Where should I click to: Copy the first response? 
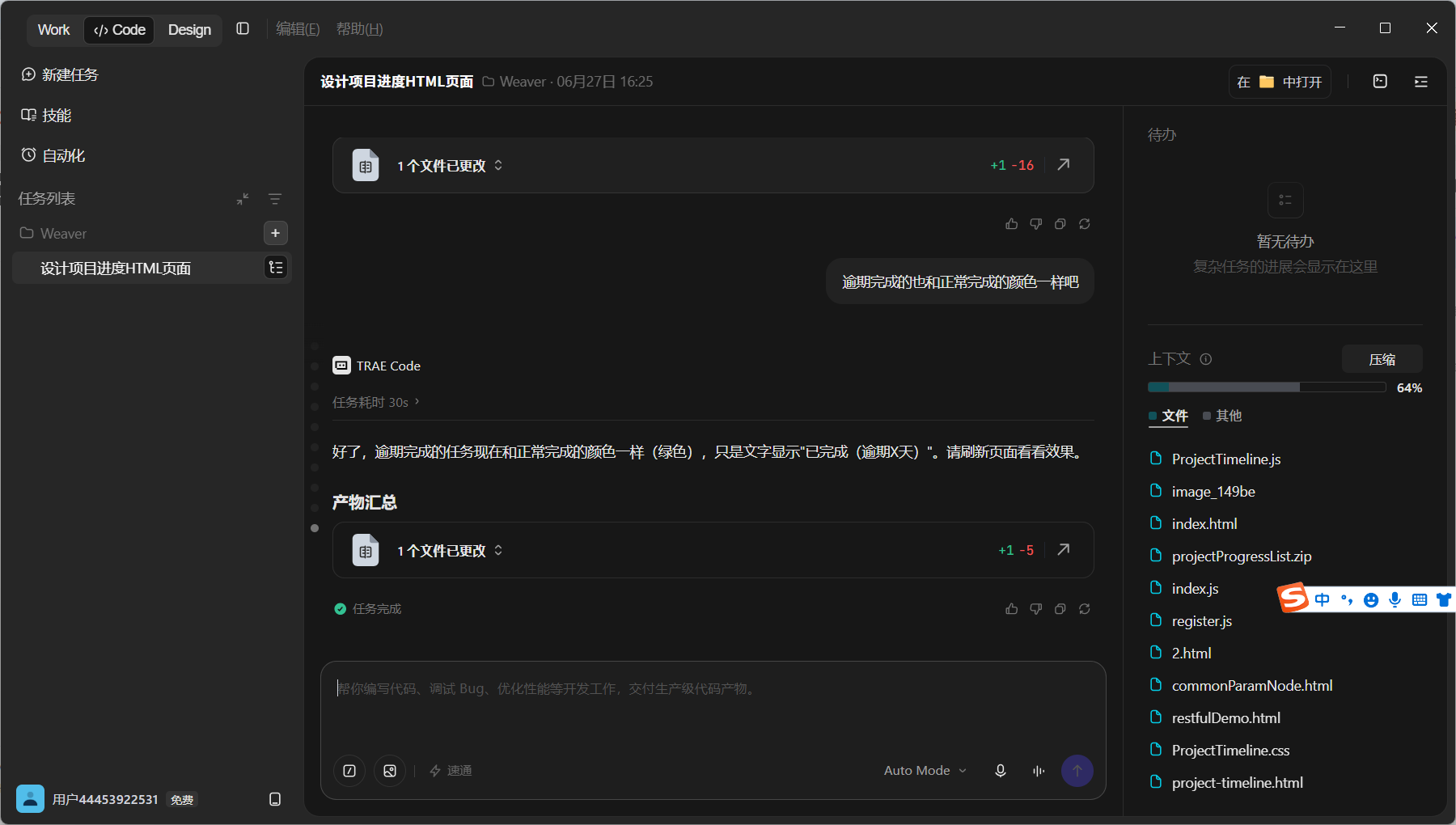click(1060, 224)
